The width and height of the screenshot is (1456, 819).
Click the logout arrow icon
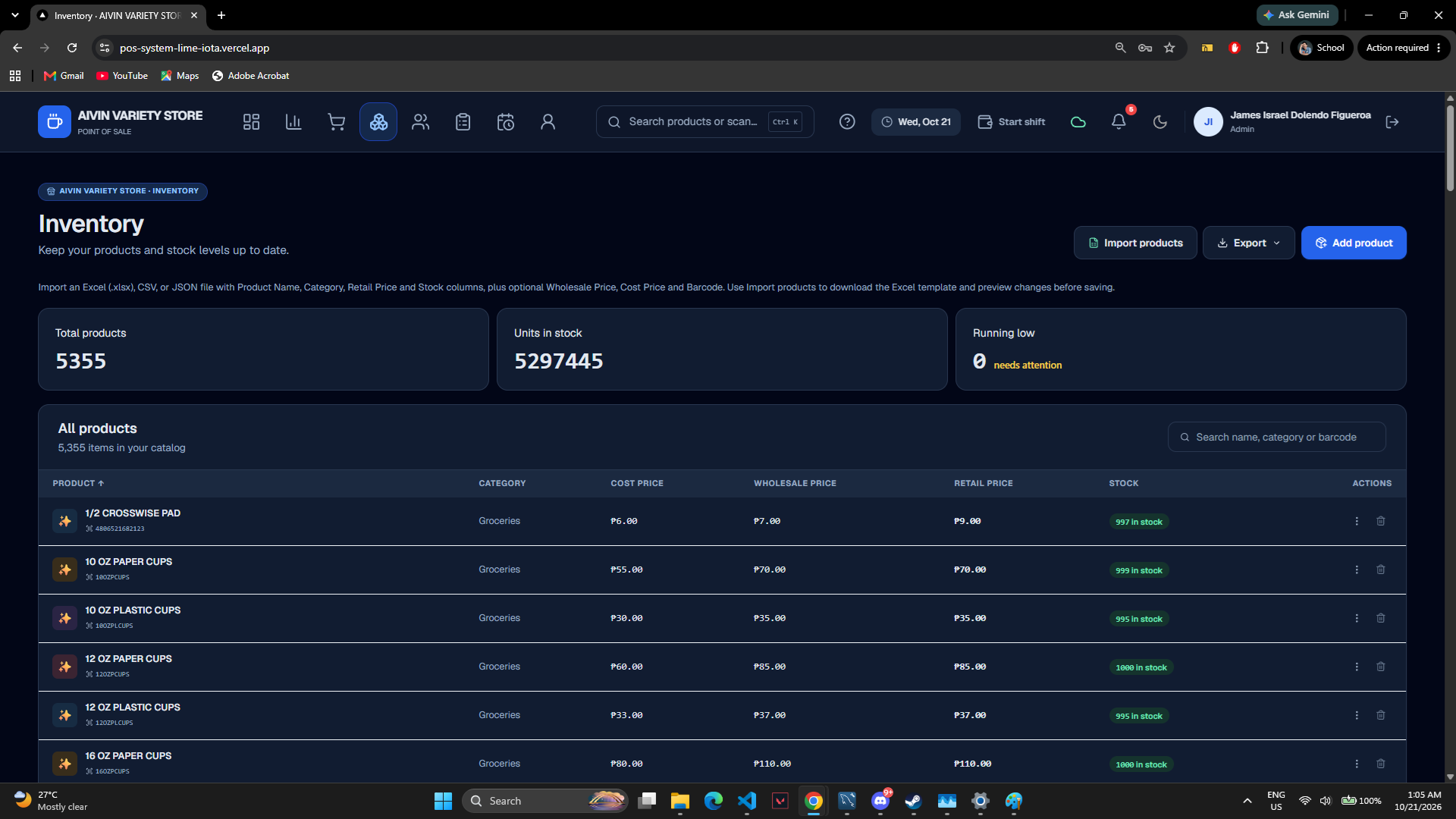coord(1392,122)
